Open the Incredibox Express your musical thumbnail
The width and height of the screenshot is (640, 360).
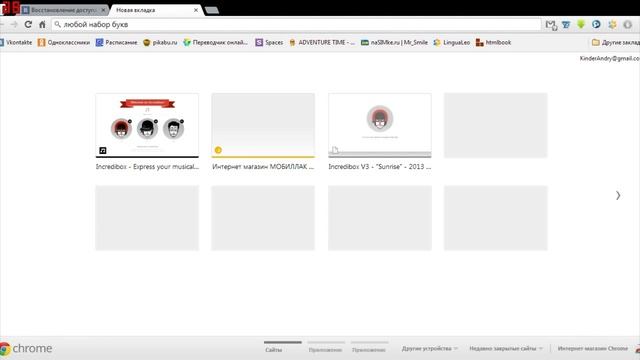pyautogui.click(x=147, y=125)
